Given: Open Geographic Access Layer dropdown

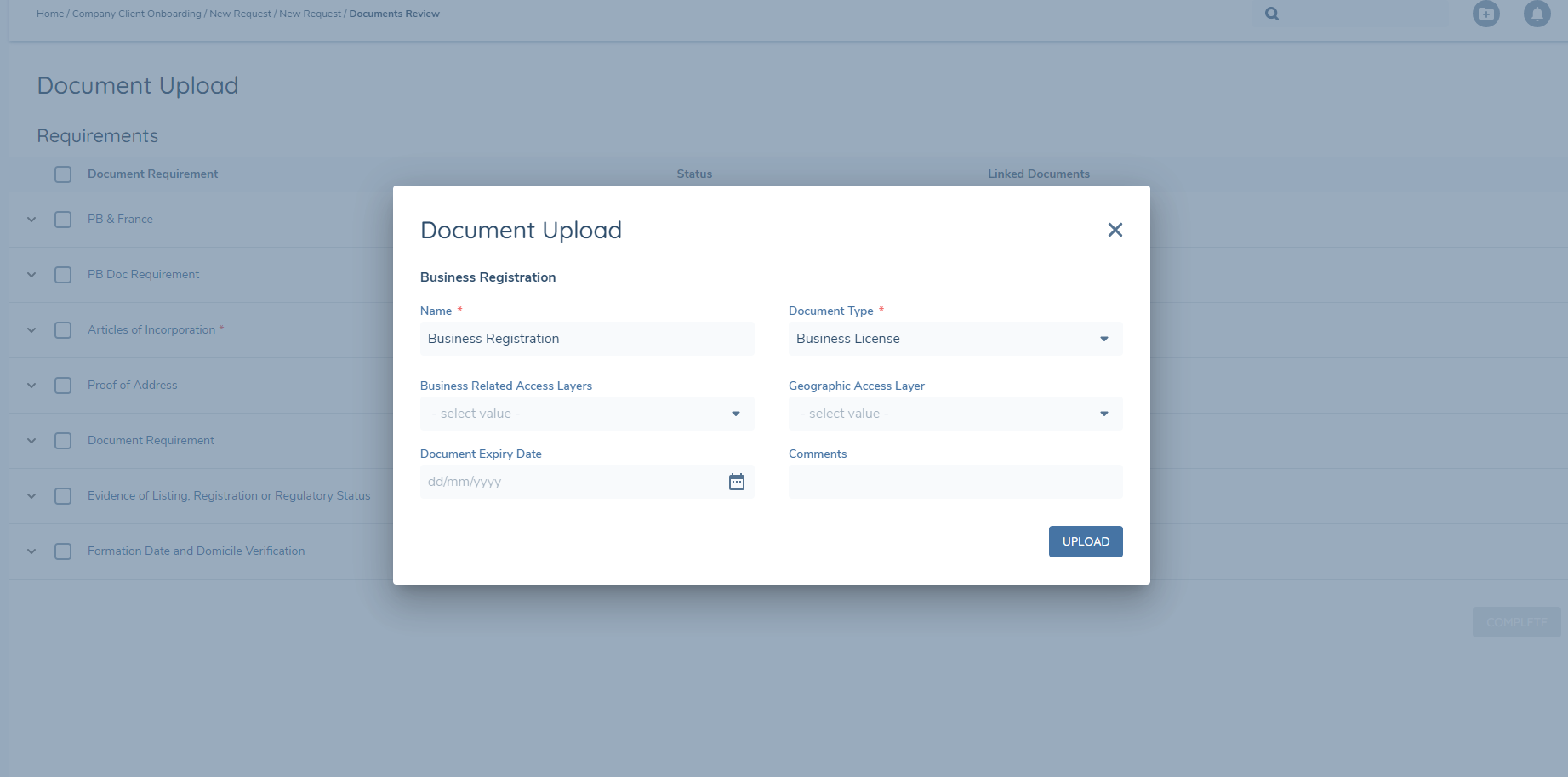Looking at the screenshot, I should pyautogui.click(x=955, y=414).
